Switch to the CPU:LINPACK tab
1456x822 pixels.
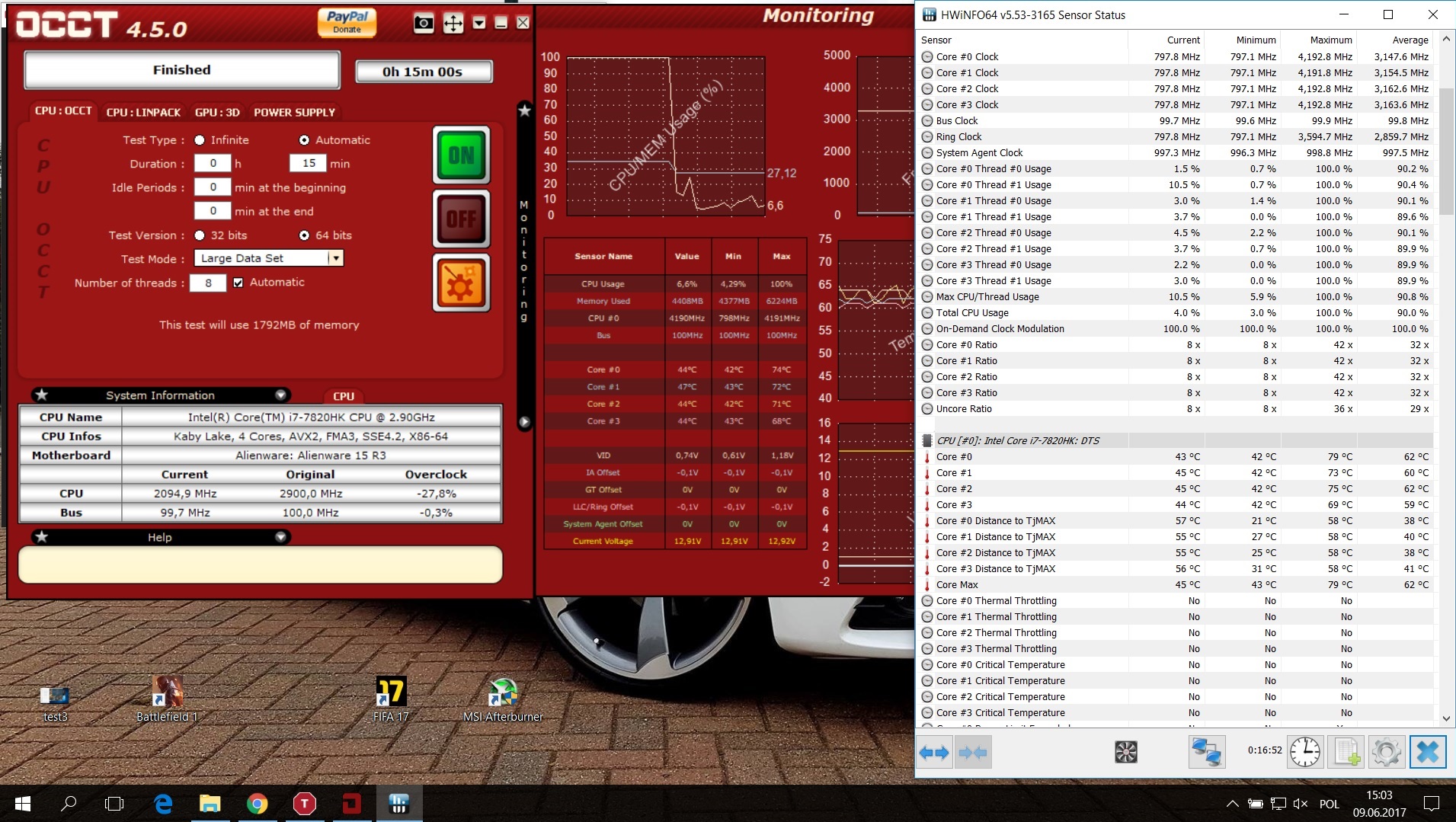143,112
